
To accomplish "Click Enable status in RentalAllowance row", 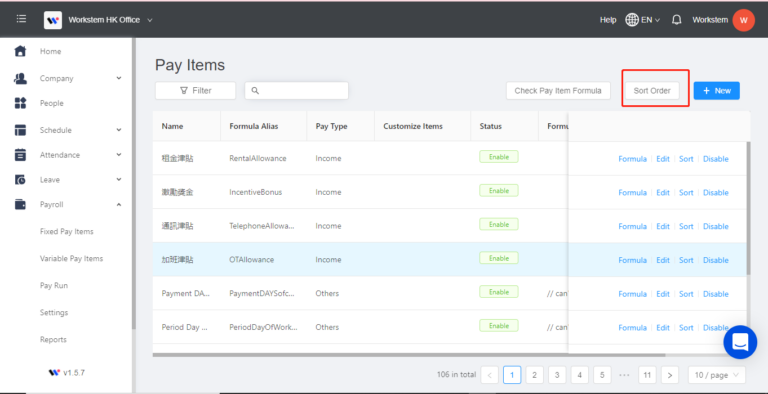I will click(x=499, y=157).
